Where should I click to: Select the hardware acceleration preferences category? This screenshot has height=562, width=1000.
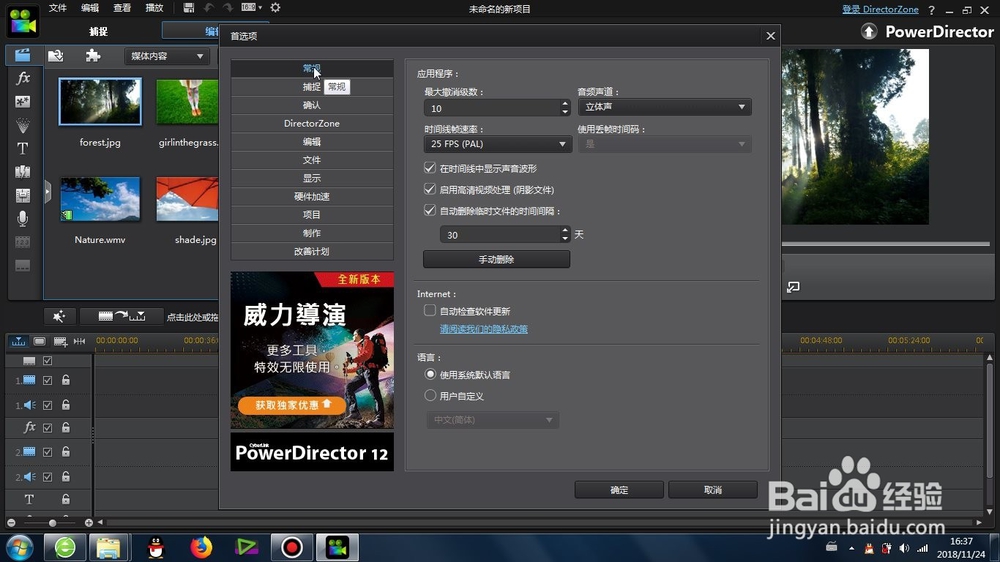(x=312, y=196)
